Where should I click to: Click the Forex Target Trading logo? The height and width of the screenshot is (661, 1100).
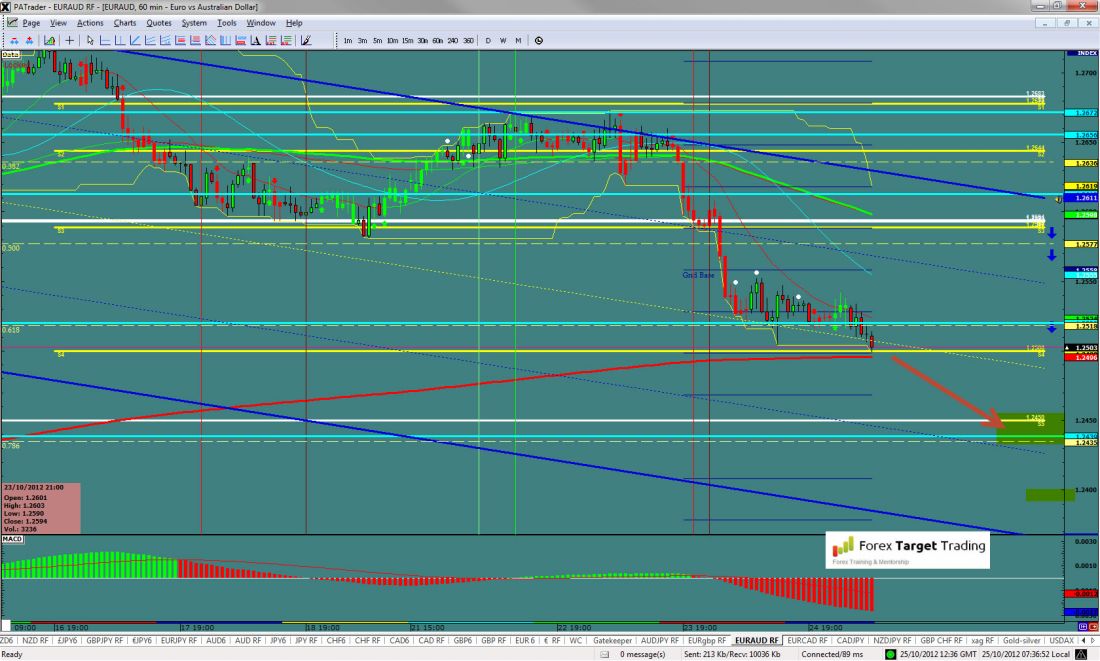(x=908, y=548)
